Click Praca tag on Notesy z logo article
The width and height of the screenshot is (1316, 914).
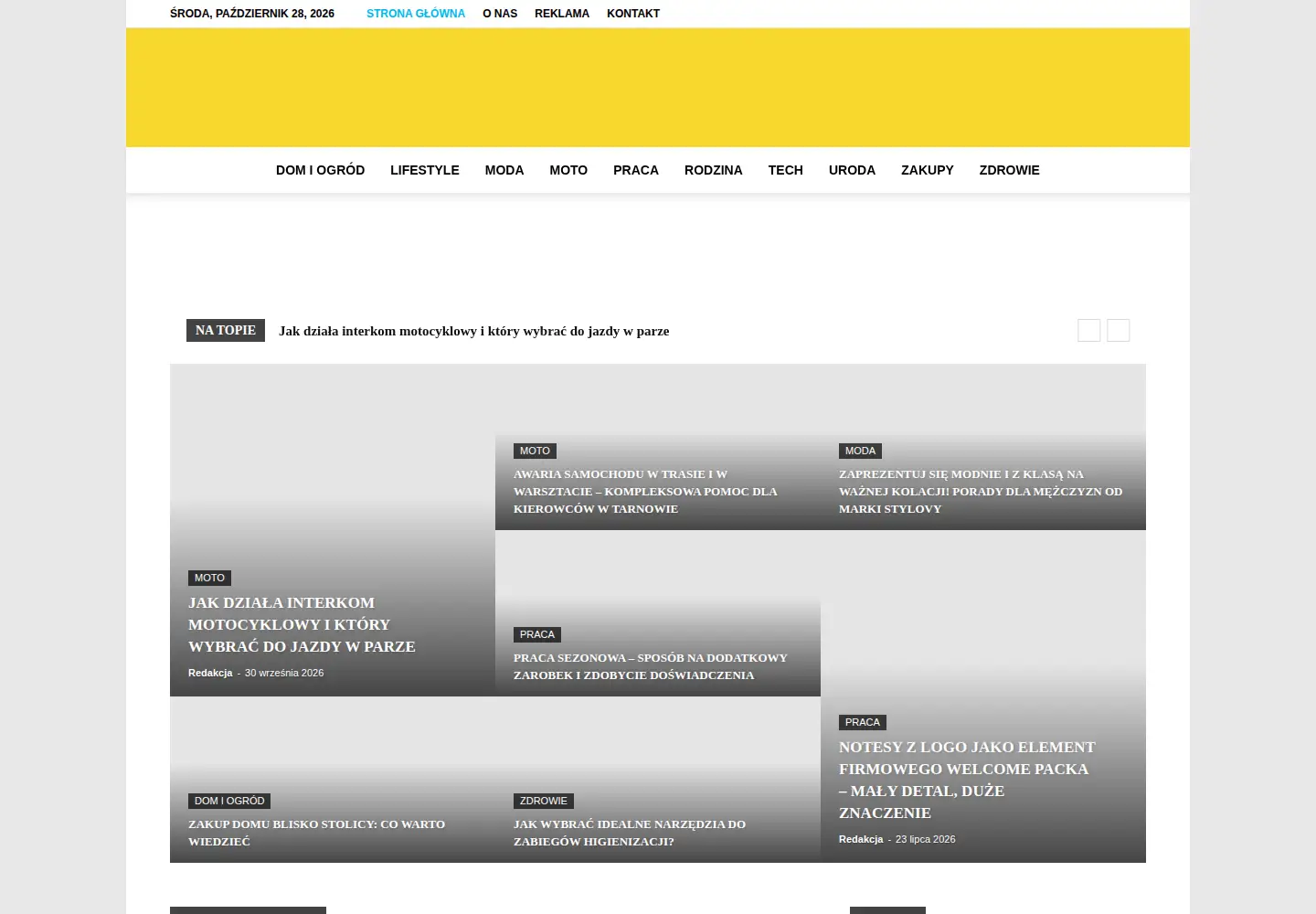pyautogui.click(x=863, y=722)
